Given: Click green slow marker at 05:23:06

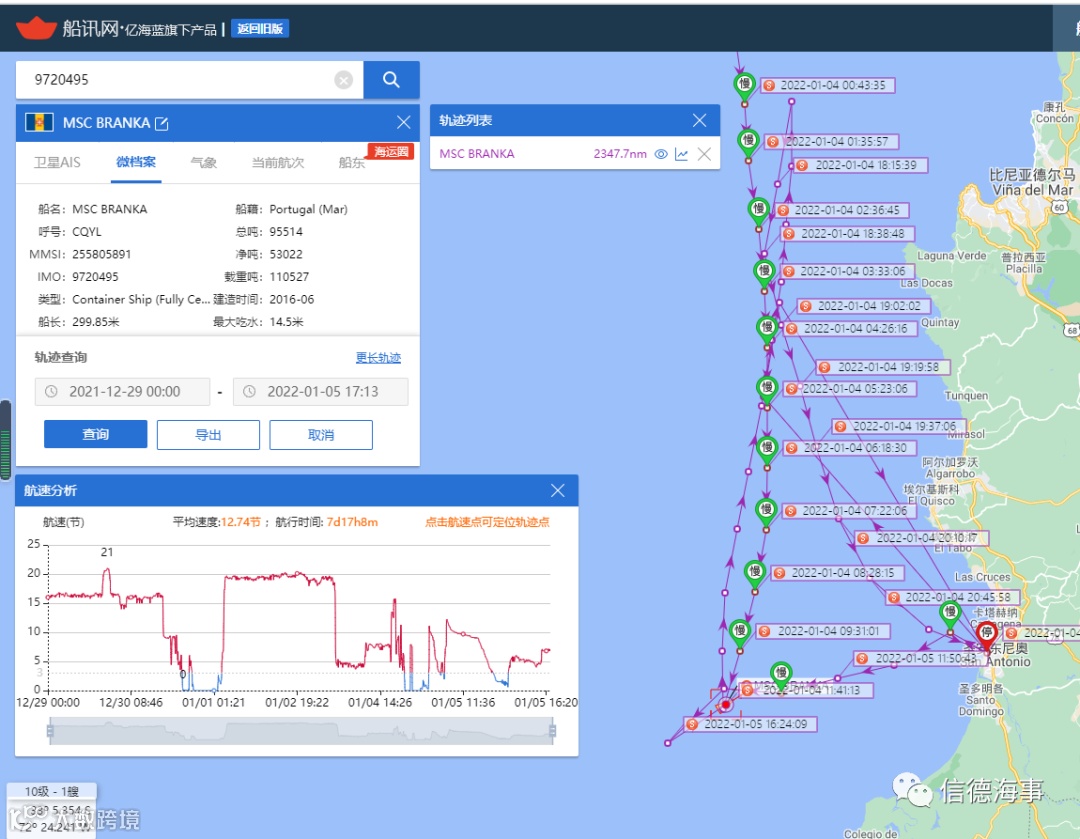Looking at the screenshot, I should (x=767, y=389).
